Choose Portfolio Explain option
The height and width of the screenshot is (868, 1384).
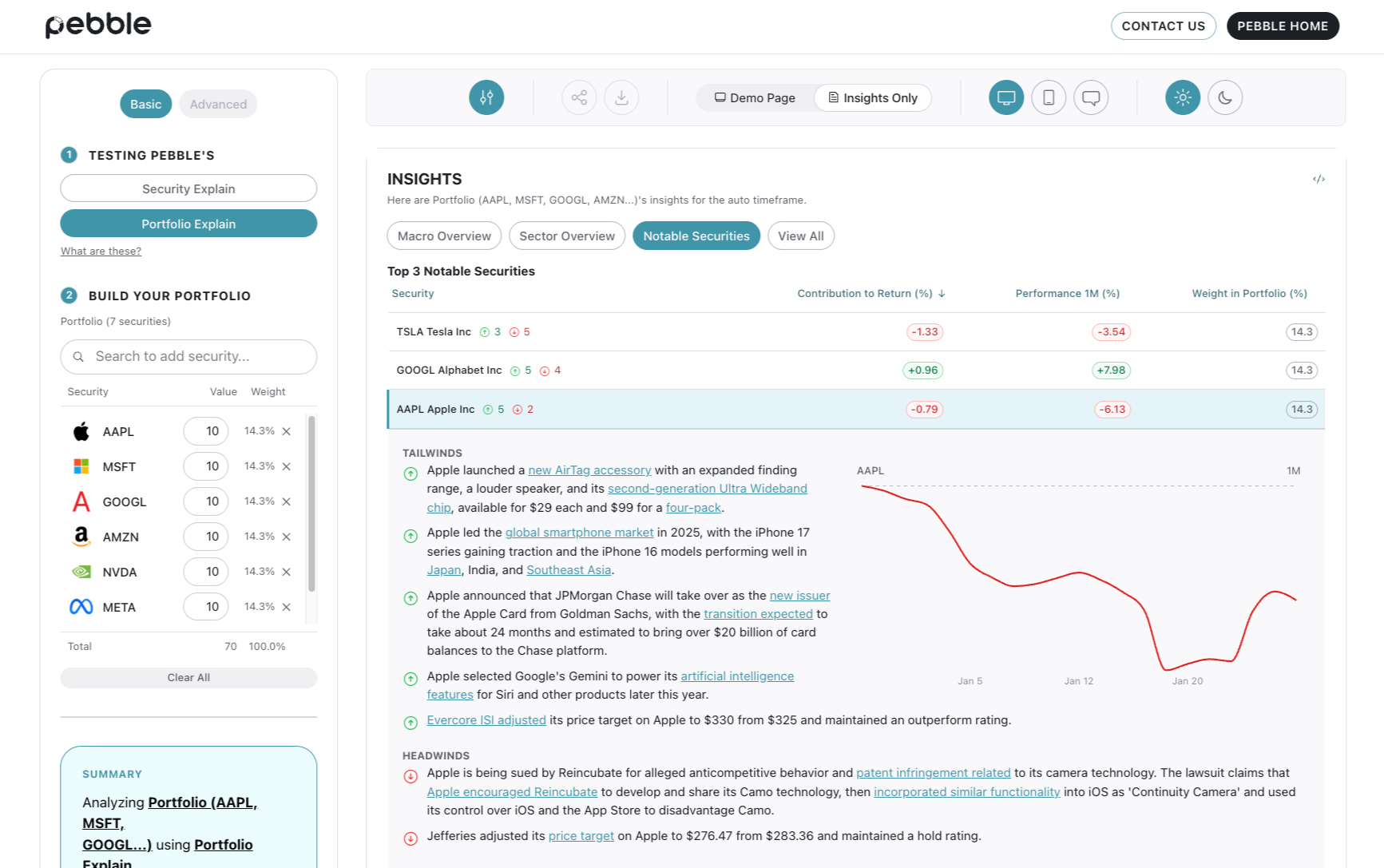(x=188, y=224)
